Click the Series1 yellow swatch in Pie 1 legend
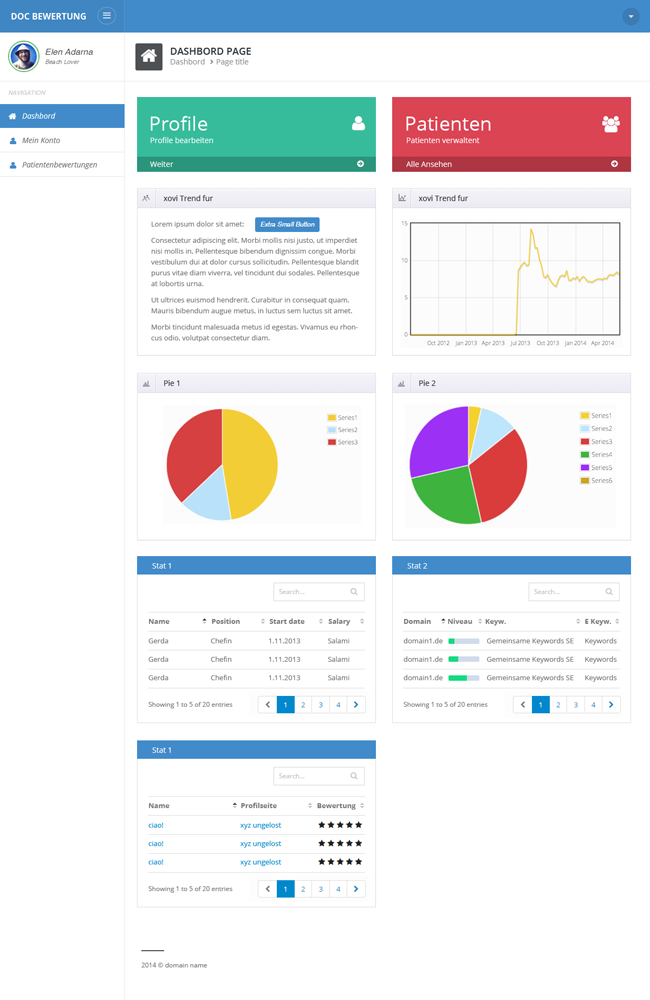650x1000 pixels. [x=332, y=418]
